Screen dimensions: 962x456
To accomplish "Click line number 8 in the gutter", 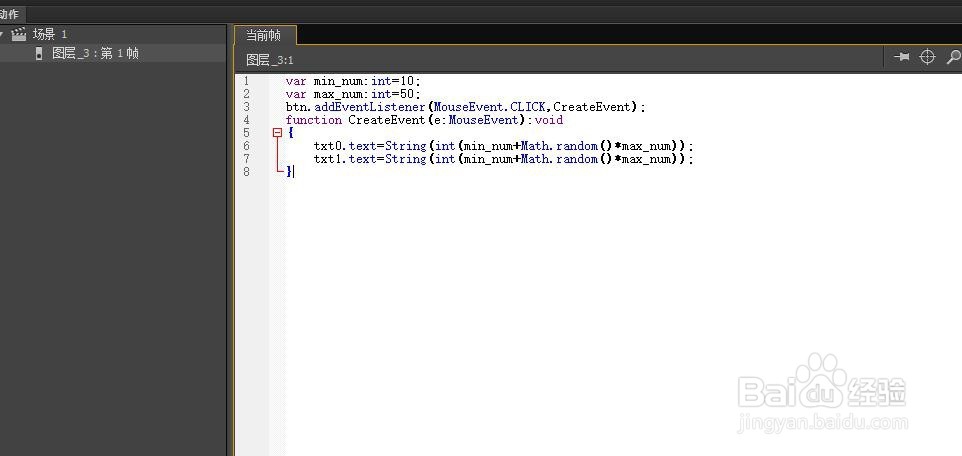I will [x=246, y=172].
